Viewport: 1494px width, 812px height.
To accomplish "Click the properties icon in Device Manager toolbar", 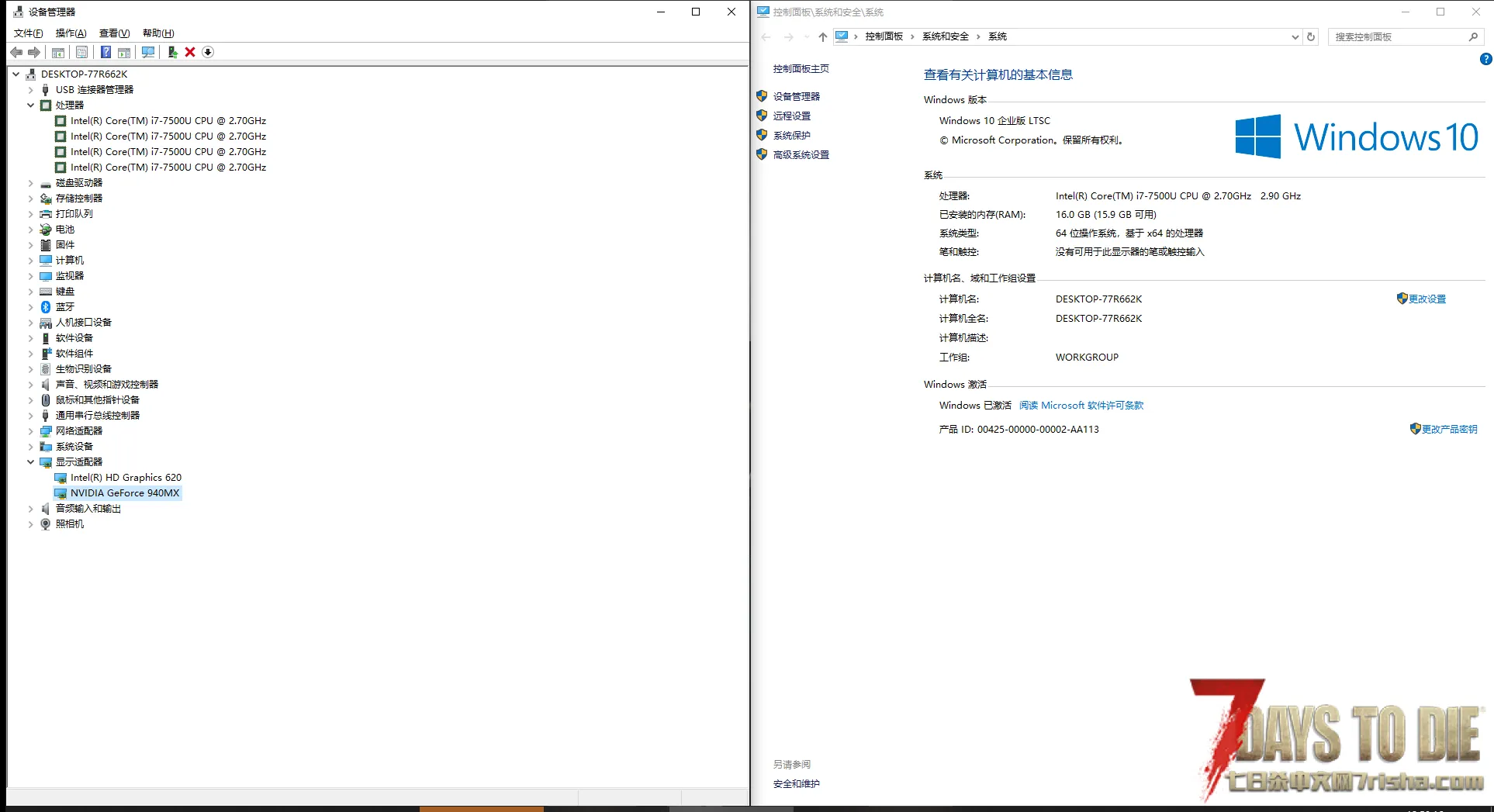I will coord(81,52).
